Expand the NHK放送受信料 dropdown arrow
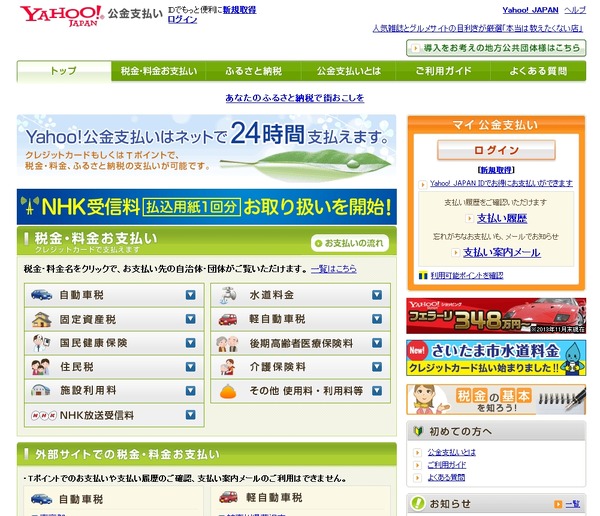This screenshot has width=600, height=516. [191, 415]
